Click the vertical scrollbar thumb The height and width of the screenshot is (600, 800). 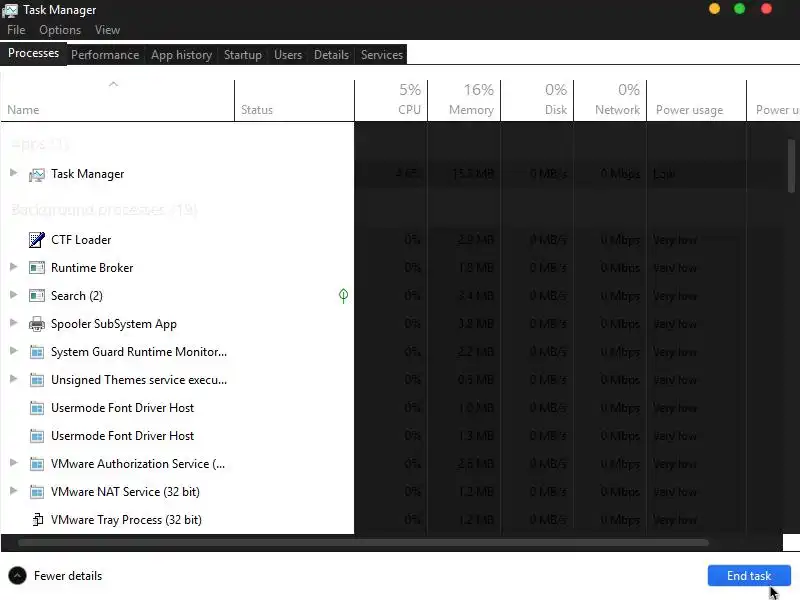click(791, 166)
